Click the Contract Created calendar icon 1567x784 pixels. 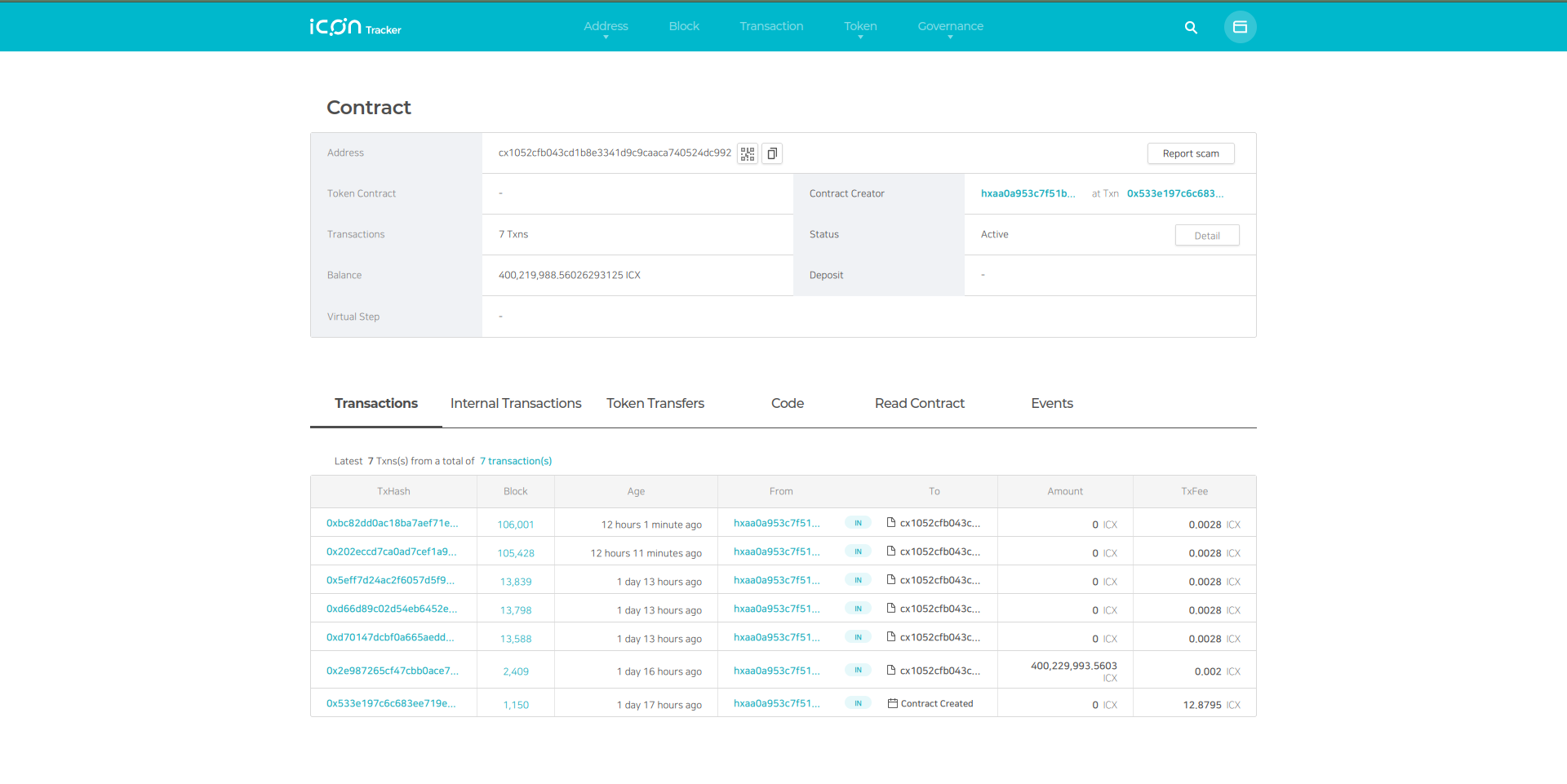coord(892,703)
